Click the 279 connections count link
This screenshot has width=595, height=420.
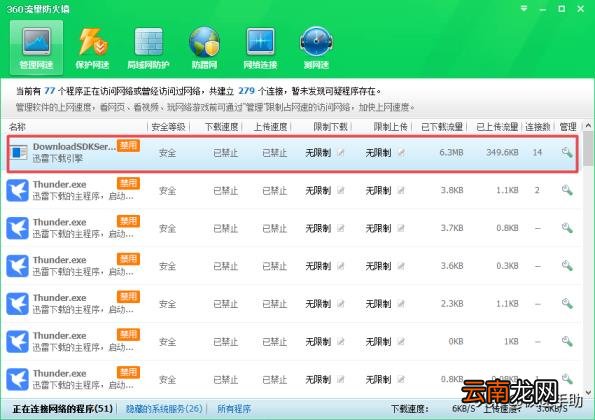tap(246, 91)
